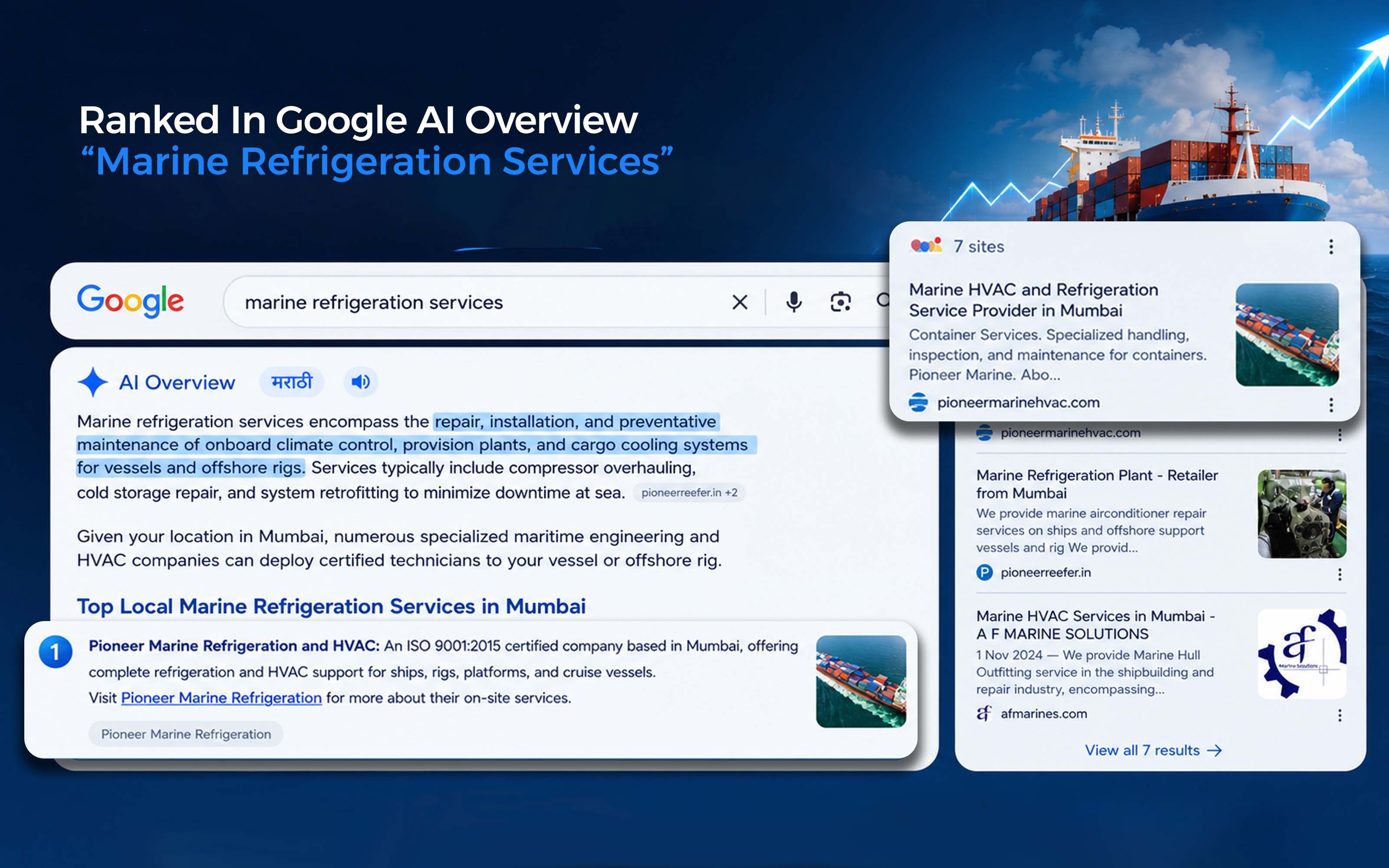The height and width of the screenshot is (868, 1389).
Task: Click the highlighted repair, installation, and preventative text
Action: [x=576, y=422]
